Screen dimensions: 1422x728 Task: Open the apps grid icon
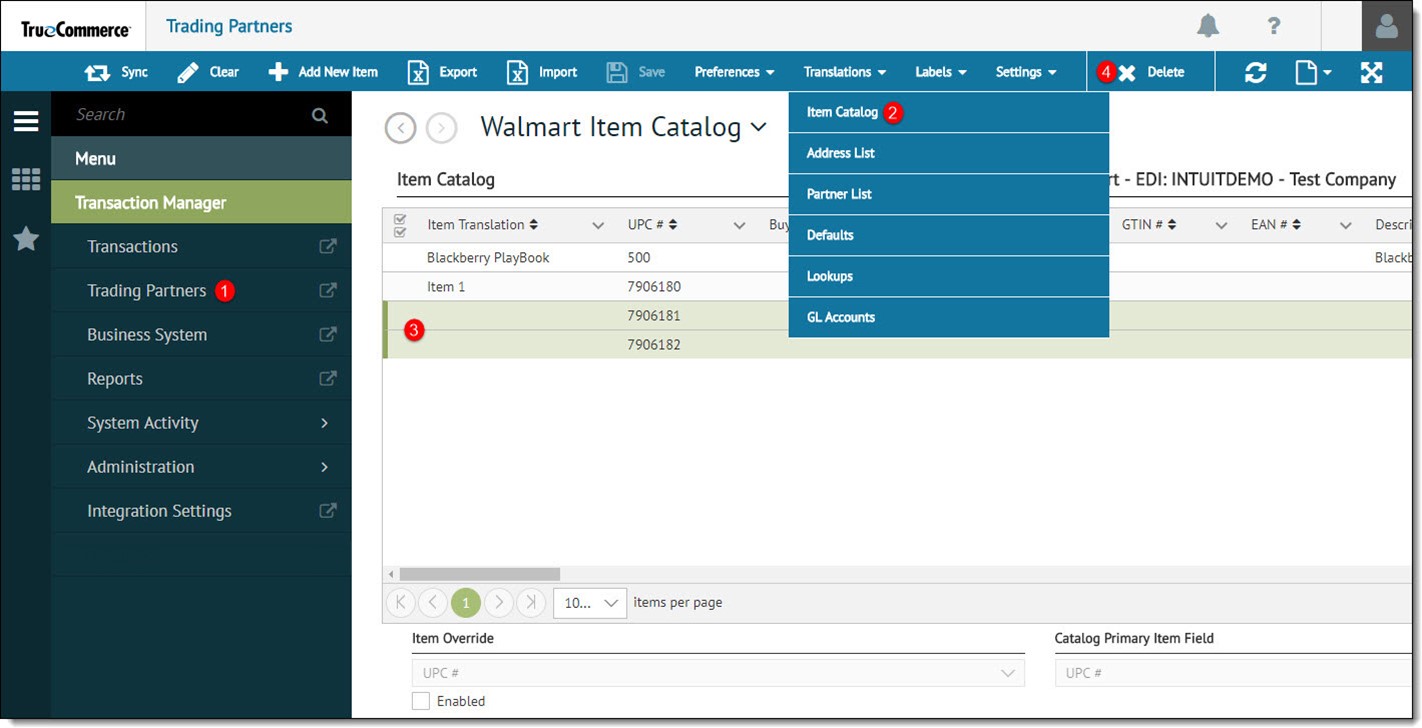(x=26, y=179)
